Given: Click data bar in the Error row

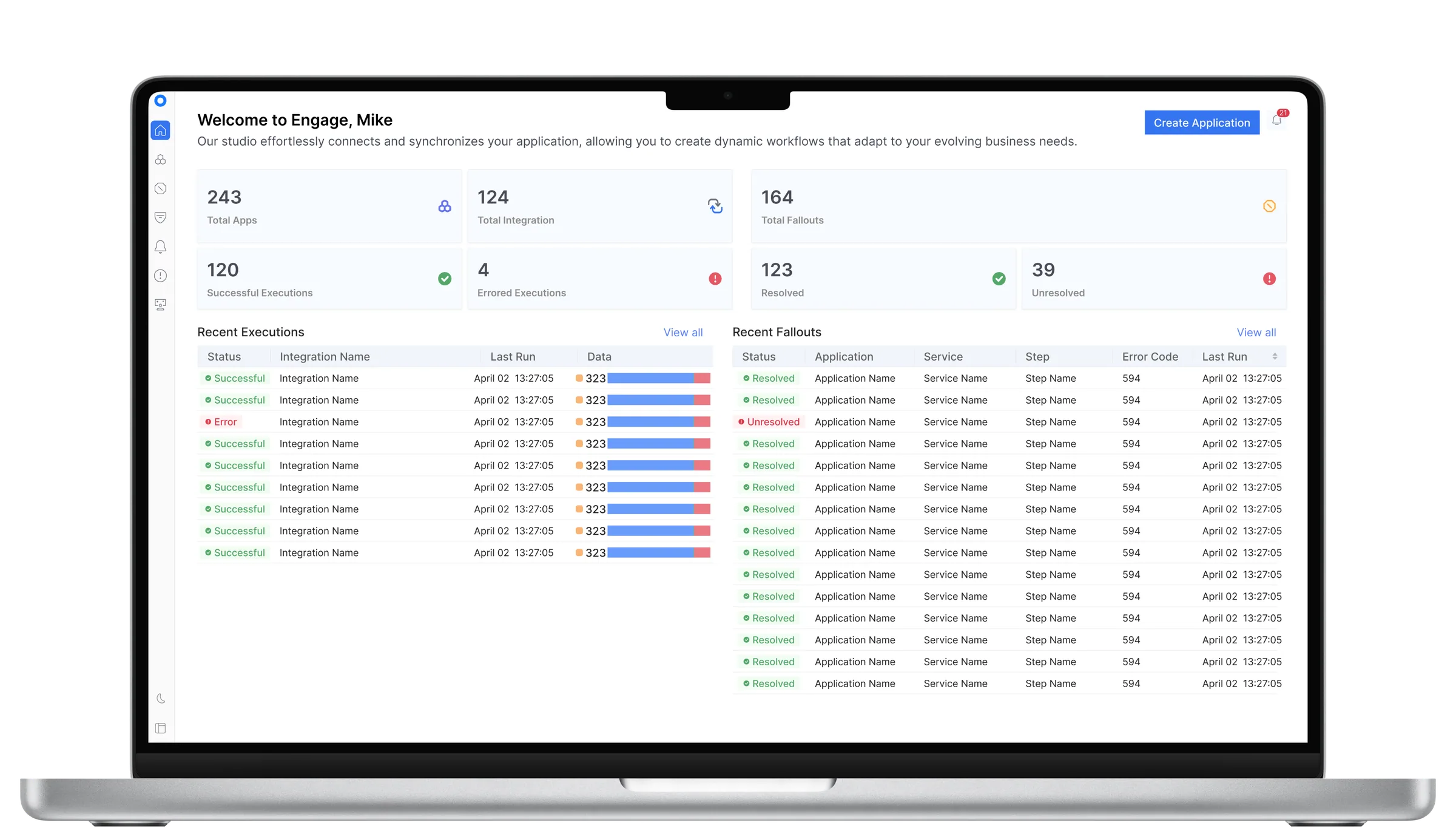Looking at the screenshot, I should click(659, 422).
